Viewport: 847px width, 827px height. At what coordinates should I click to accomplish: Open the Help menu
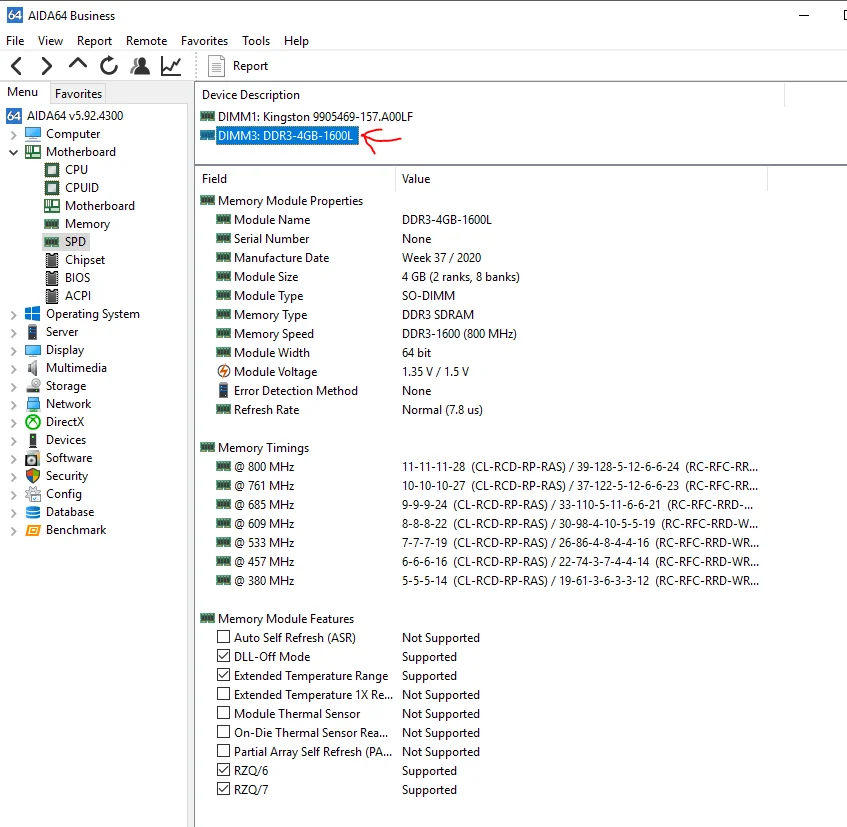click(x=296, y=41)
